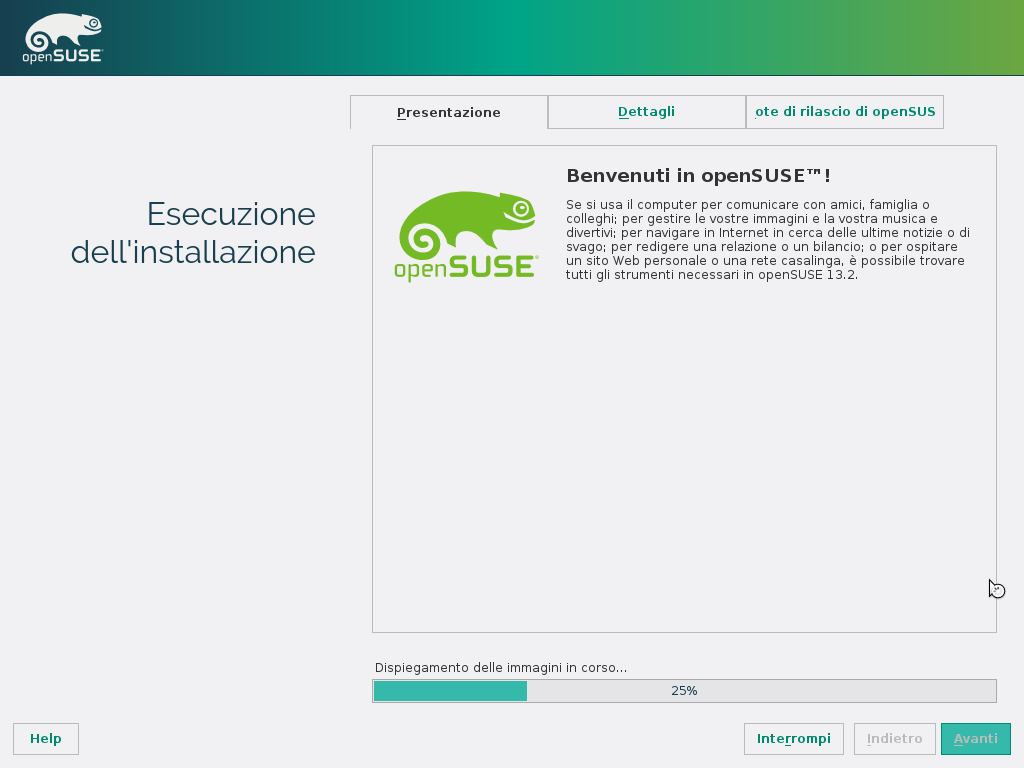Screen dimensions: 1024x768
Task: Click Interrompi to abort installation
Action: coord(793,739)
